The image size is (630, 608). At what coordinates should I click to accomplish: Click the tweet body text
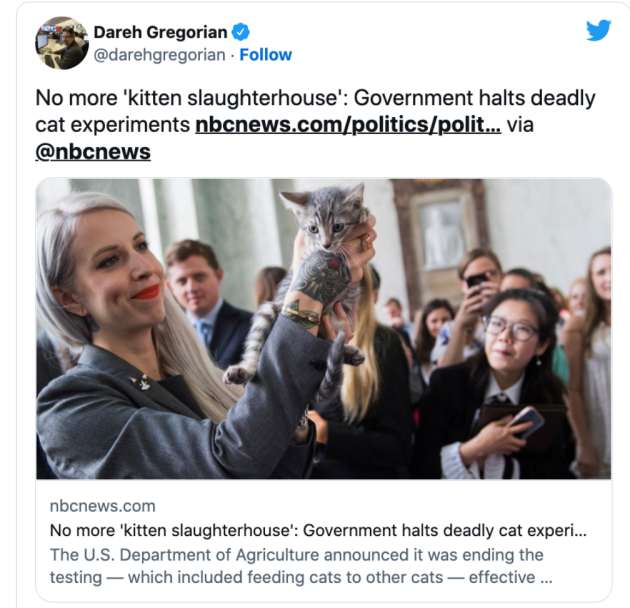(315, 124)
